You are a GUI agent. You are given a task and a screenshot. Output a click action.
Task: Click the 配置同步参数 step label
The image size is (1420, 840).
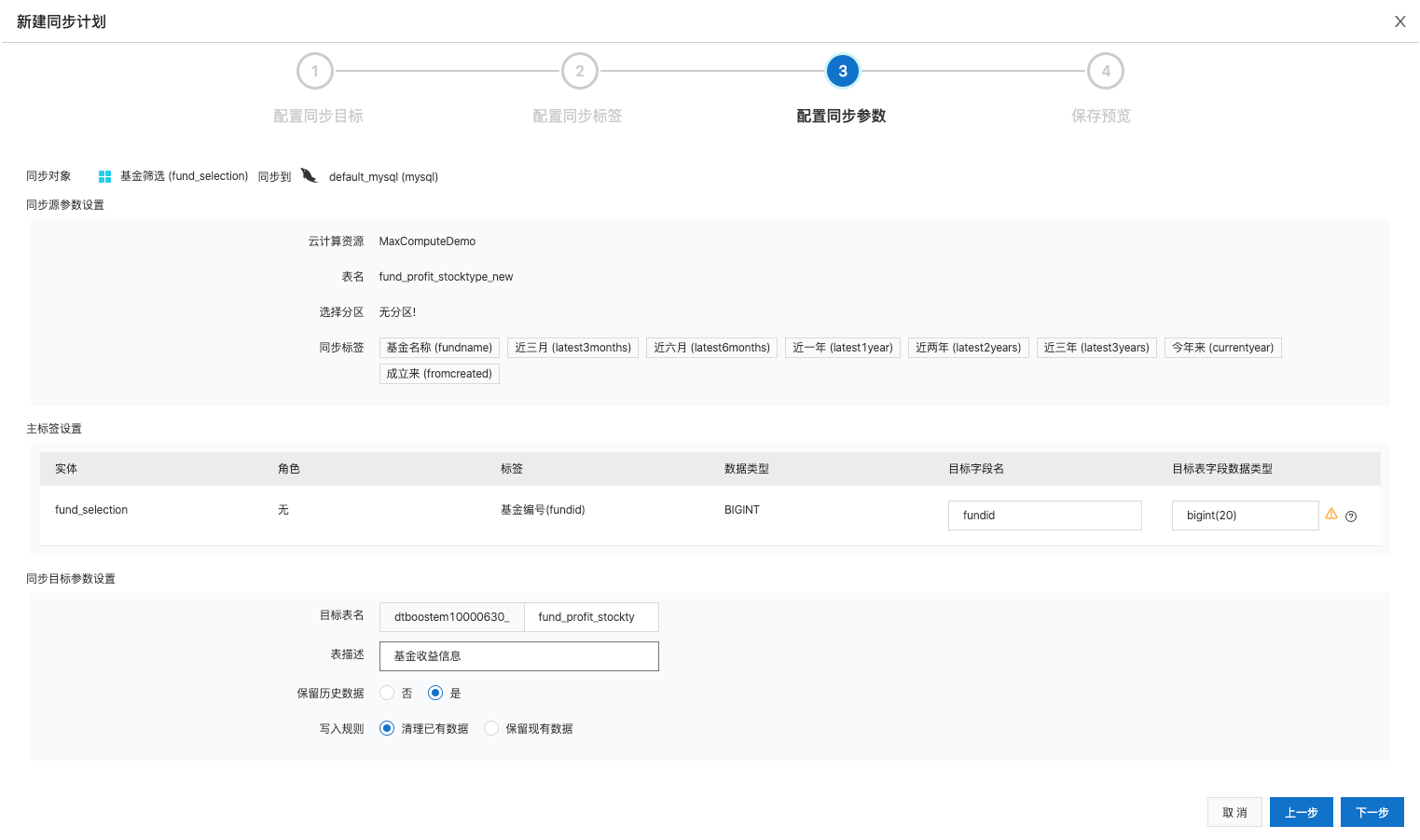(841, 116)
